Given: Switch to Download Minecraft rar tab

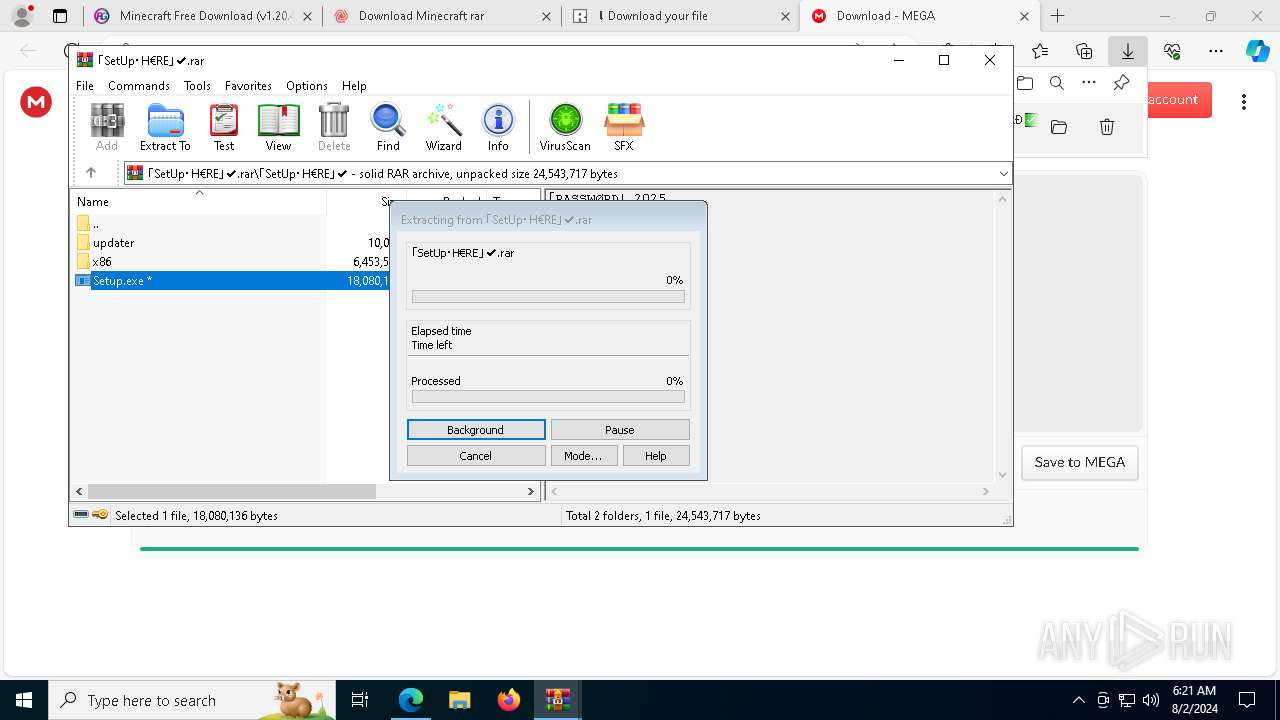Looking at the screenshot, I should click(x=442, y=16).
